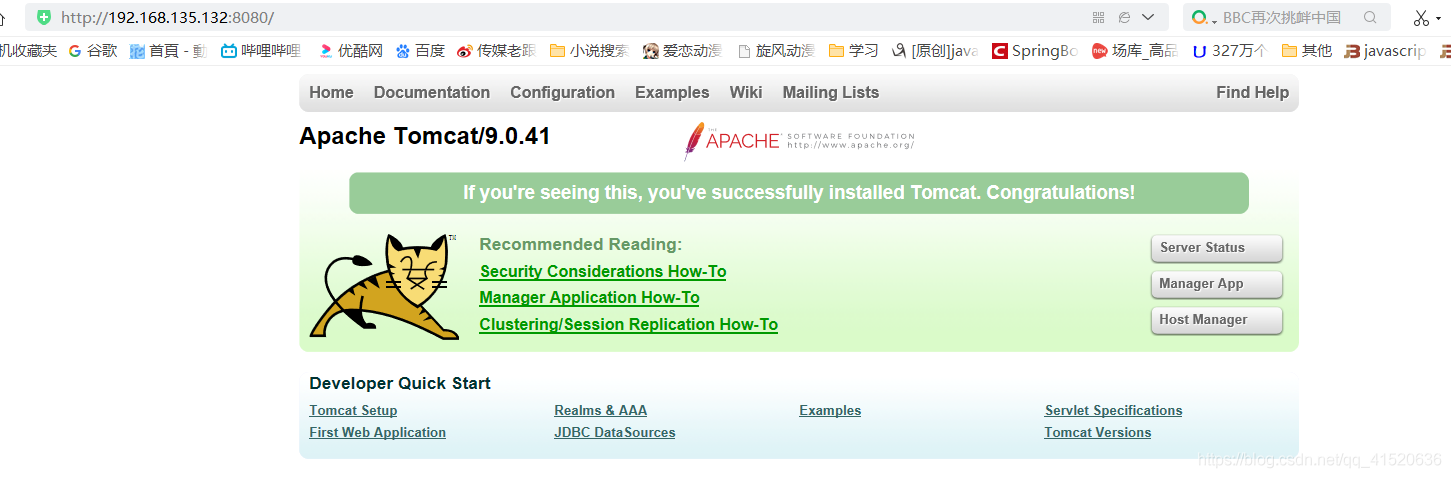
Task: Click the Apache Software Foundation logo
Action: click(x=799, y=141)
